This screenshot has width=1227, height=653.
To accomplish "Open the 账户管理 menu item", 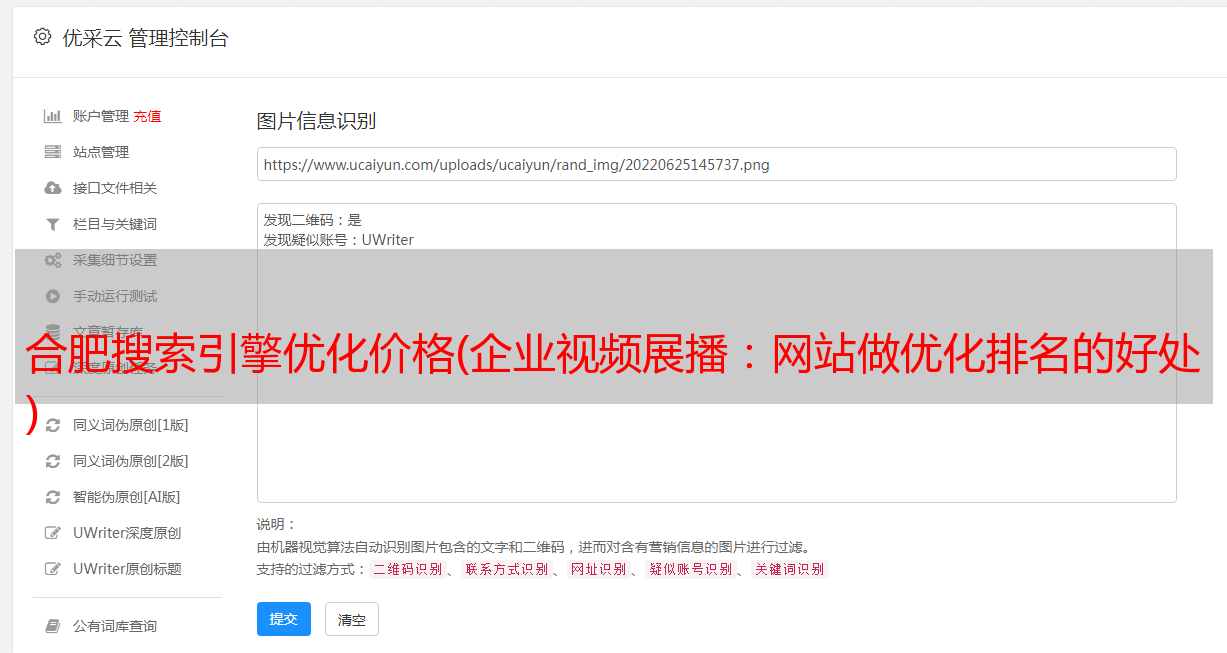I will pos(100,116).
